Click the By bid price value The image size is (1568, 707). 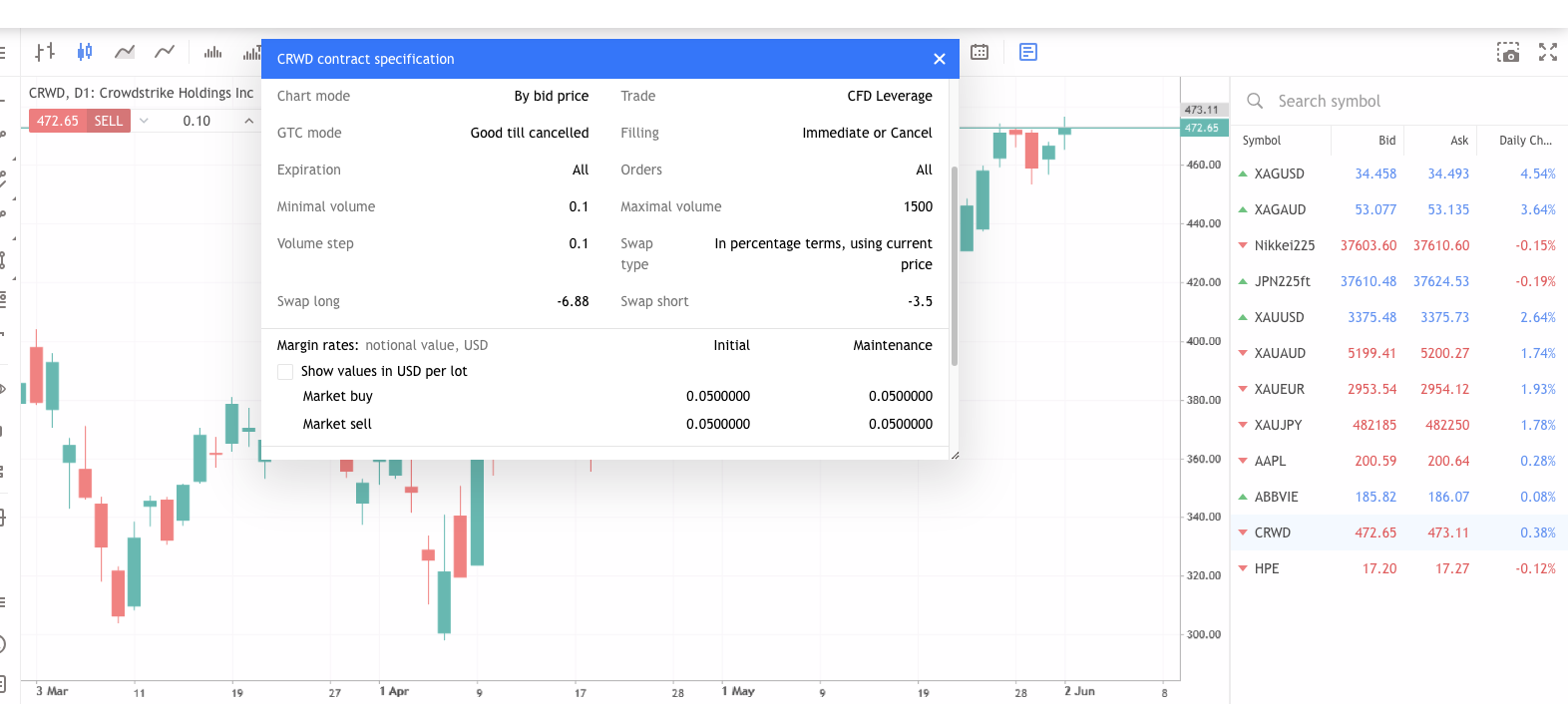tap(552, 96)
